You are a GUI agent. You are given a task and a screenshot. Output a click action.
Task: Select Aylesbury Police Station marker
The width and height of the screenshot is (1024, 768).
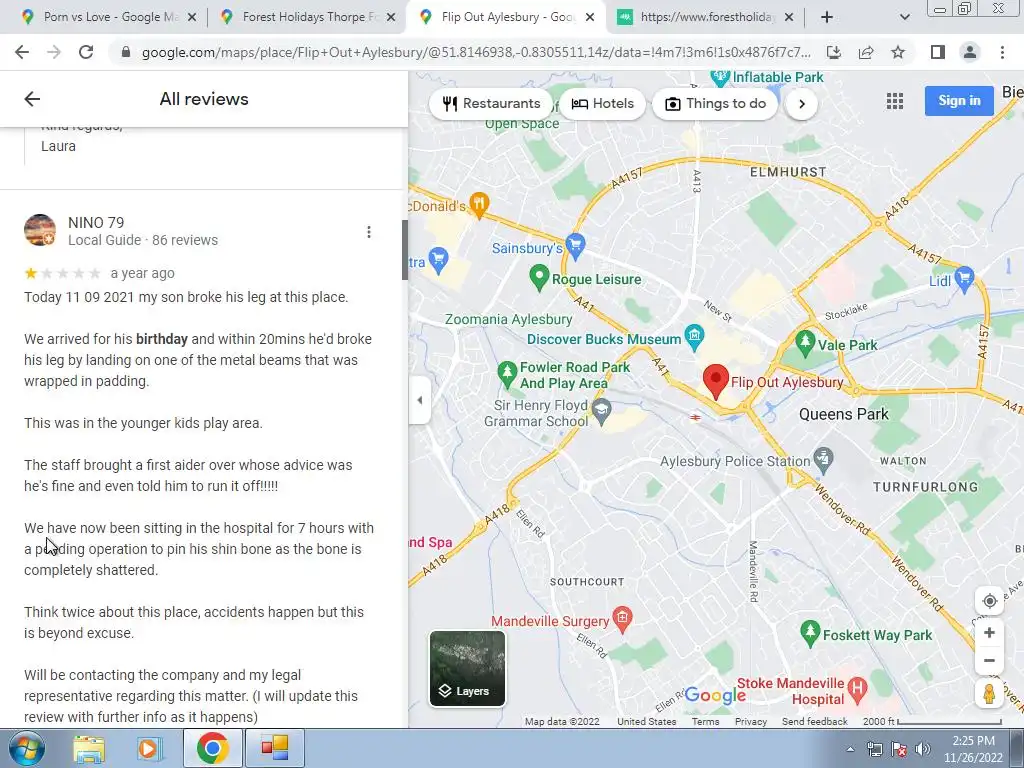pos(824,460)
